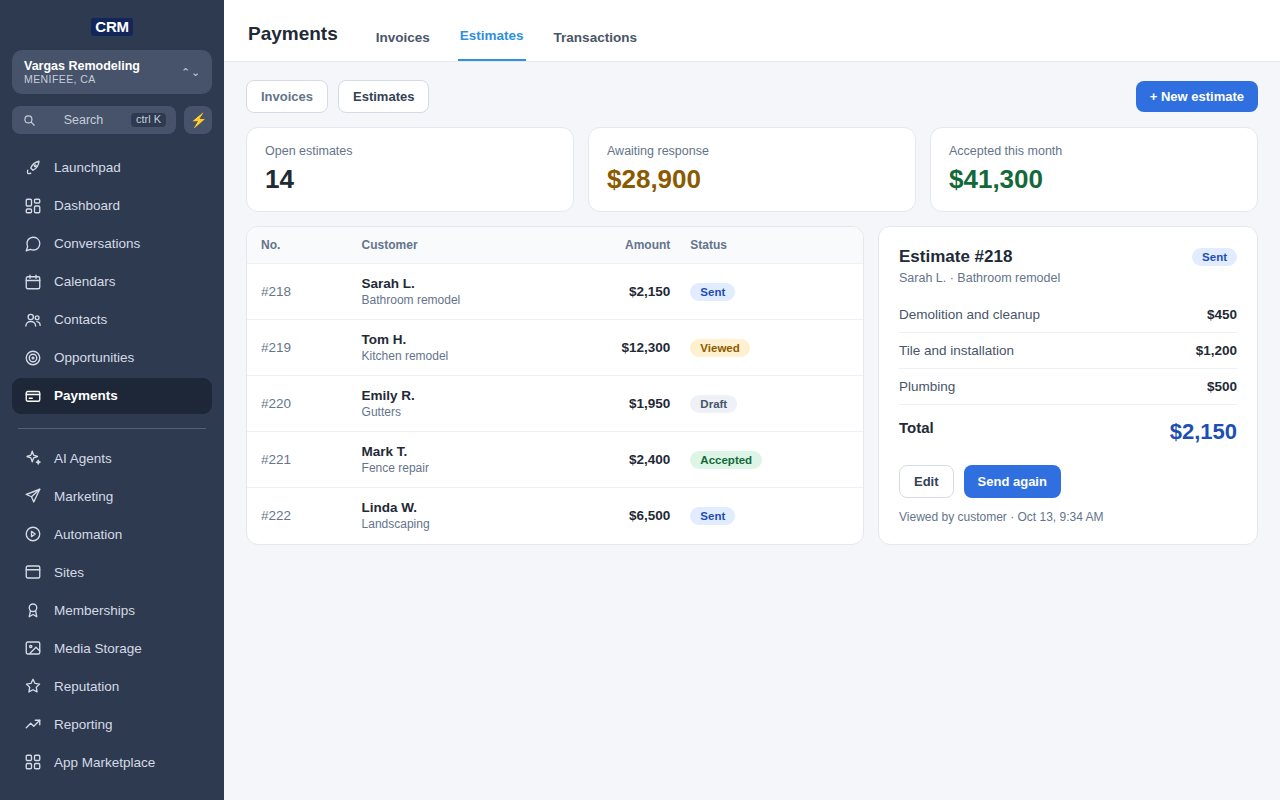Open the Dashboard grid icon
Viewport: 1280px width, 800px height.
33,206
